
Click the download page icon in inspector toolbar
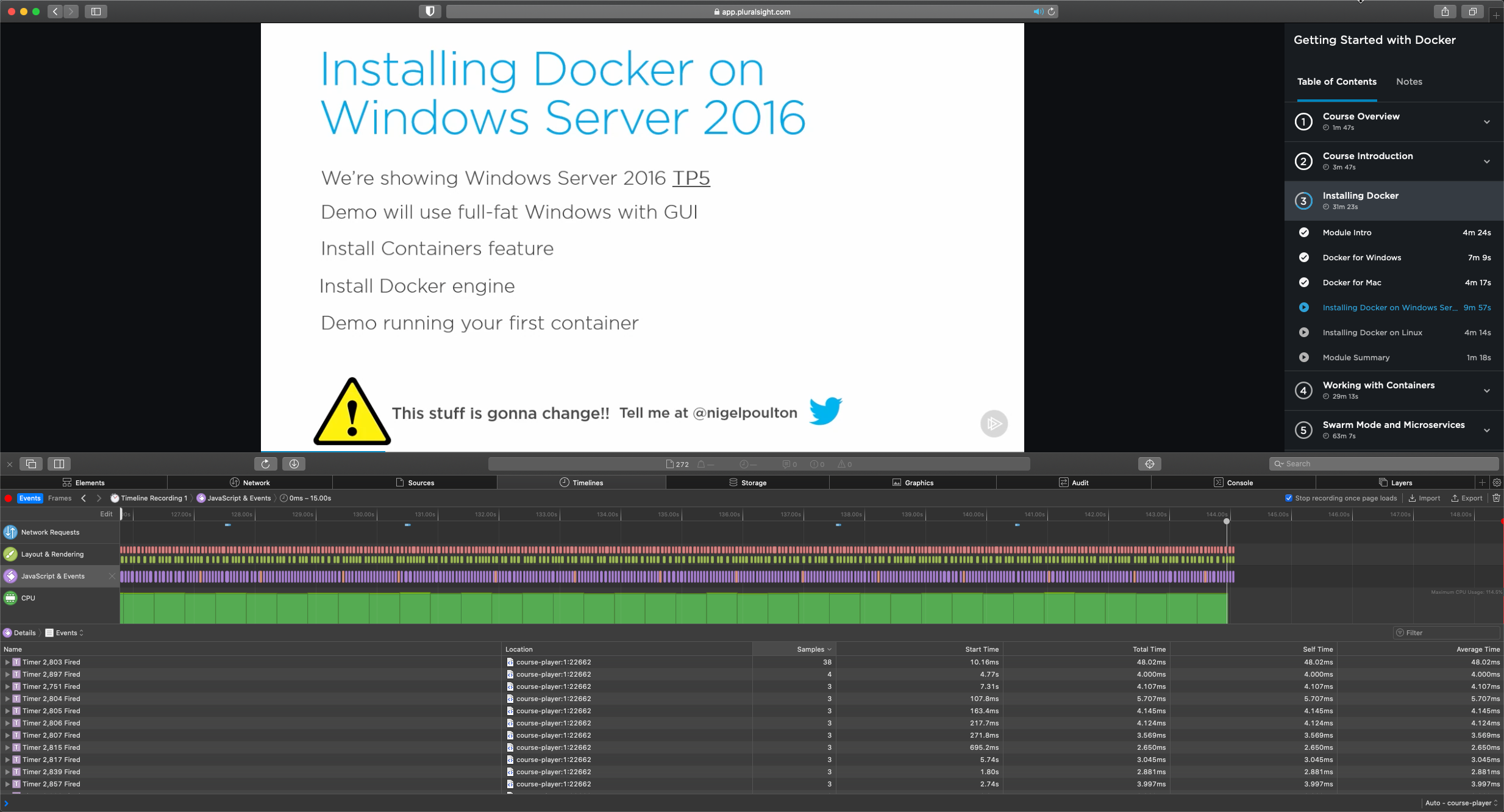294,463
